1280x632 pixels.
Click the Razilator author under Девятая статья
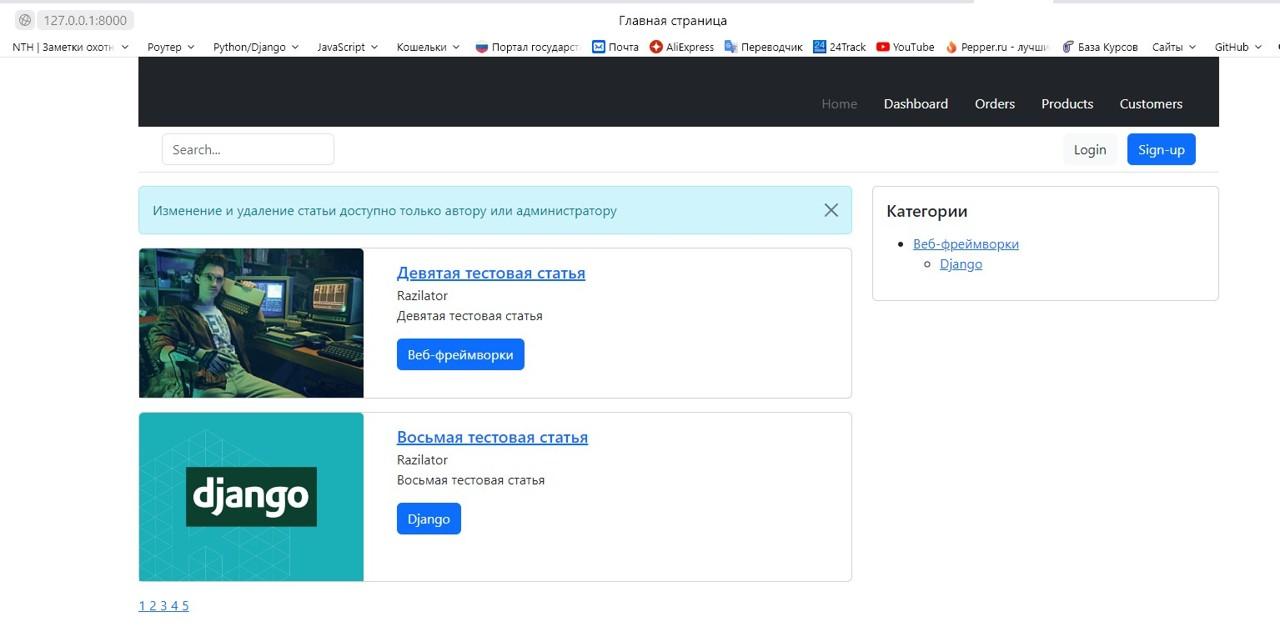coord(422,296)
